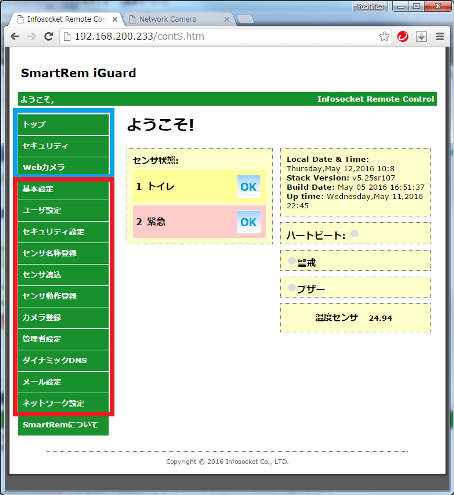Select the Infosocket Remote Control tab

point(66,19)
